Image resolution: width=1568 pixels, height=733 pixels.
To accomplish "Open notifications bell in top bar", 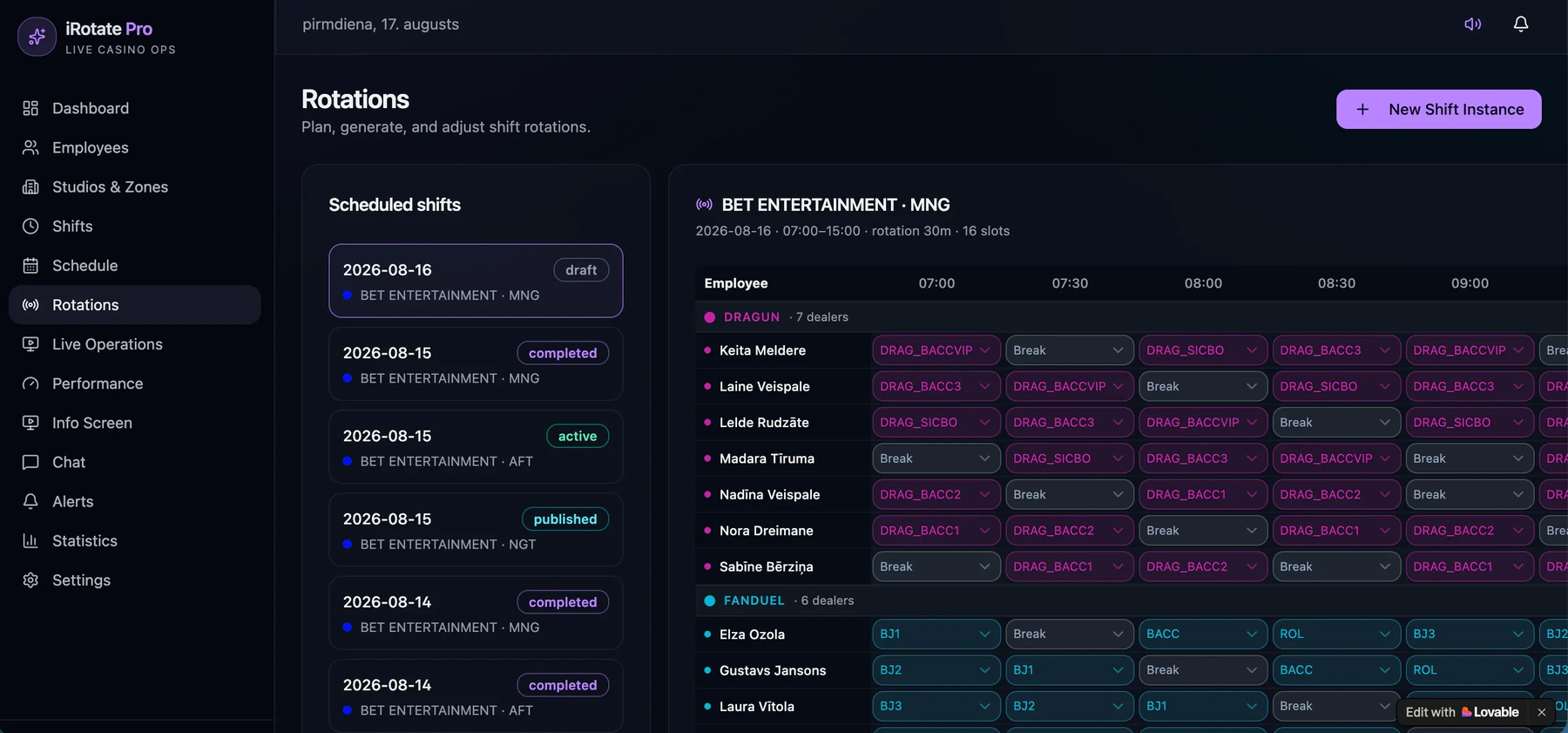I will coord(1521,24).
